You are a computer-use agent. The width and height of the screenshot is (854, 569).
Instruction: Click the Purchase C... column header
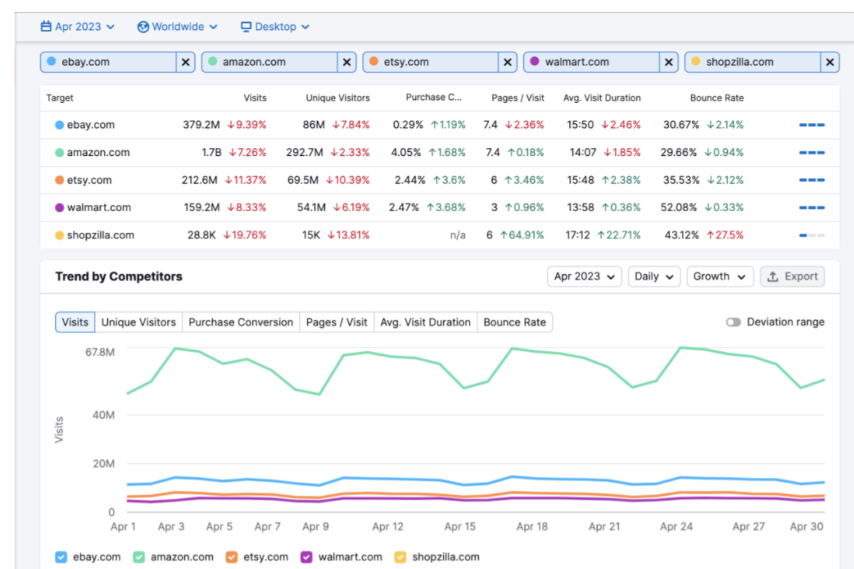pyautogui.click(x=434, y=97)
